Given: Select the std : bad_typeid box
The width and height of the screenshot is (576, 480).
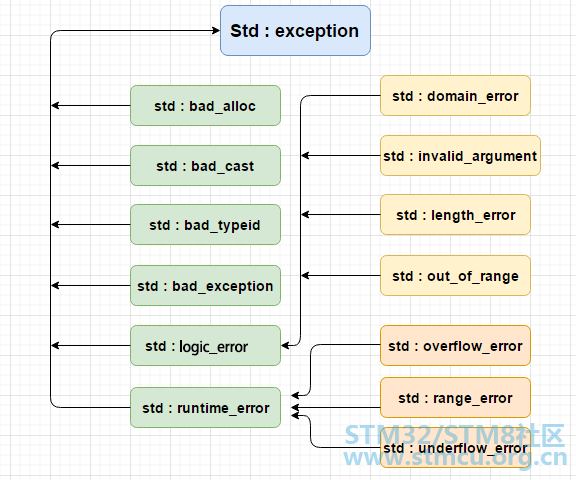Looking at the screenshot, I should [205, 225].
